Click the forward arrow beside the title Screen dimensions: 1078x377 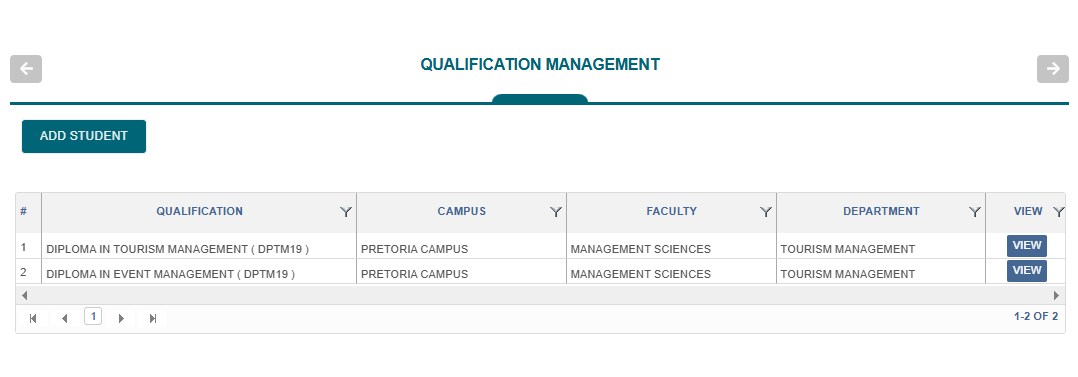(1053, 69)
